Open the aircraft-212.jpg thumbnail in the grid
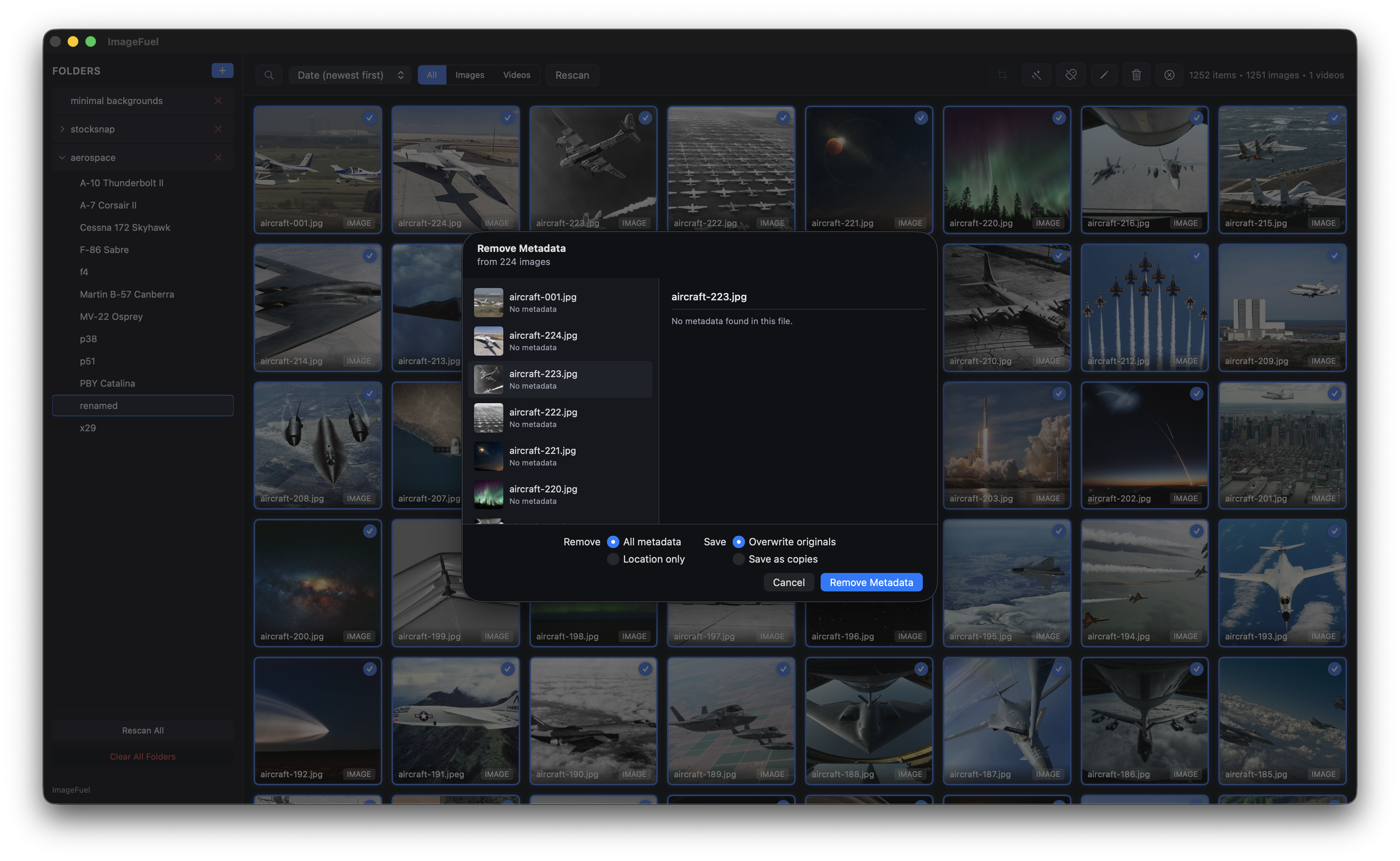 coord(1145,307)
